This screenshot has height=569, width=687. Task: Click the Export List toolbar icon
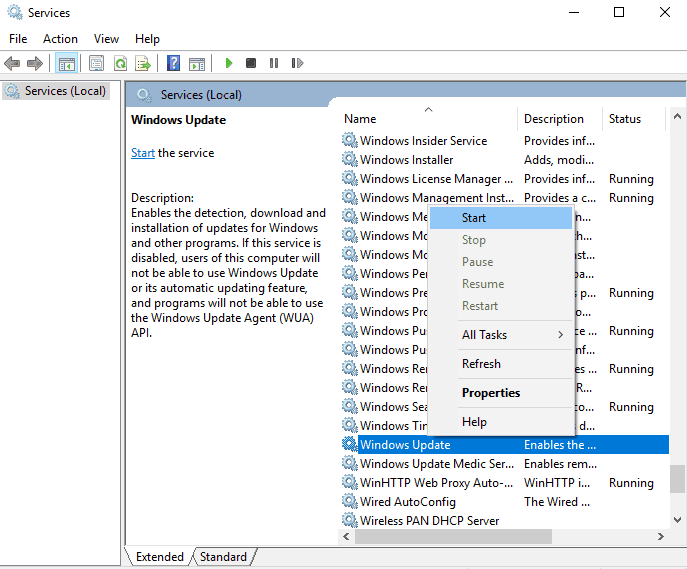(x=143, y=64)
